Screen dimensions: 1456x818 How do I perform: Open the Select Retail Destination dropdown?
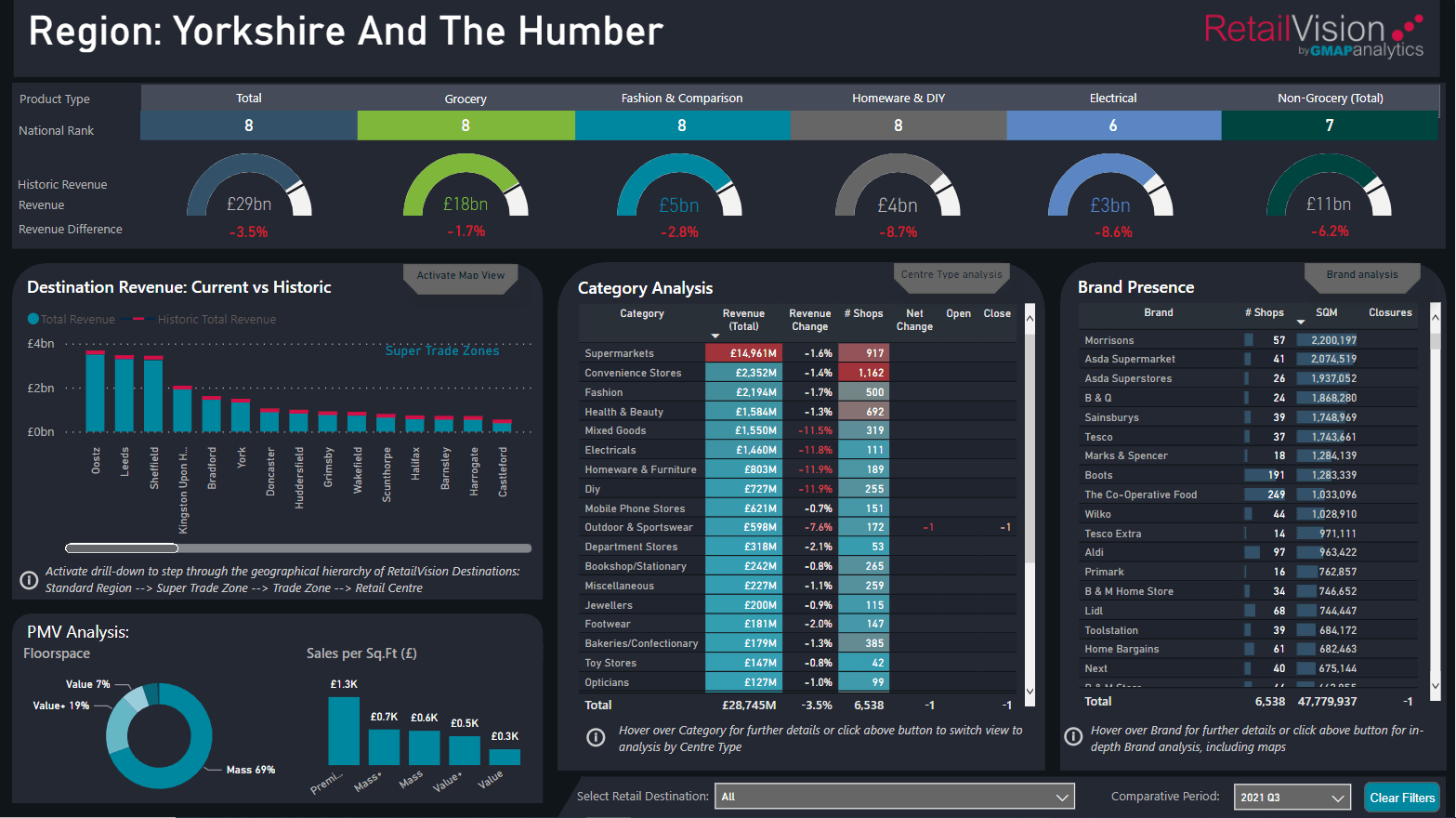[x=895, y=797]
